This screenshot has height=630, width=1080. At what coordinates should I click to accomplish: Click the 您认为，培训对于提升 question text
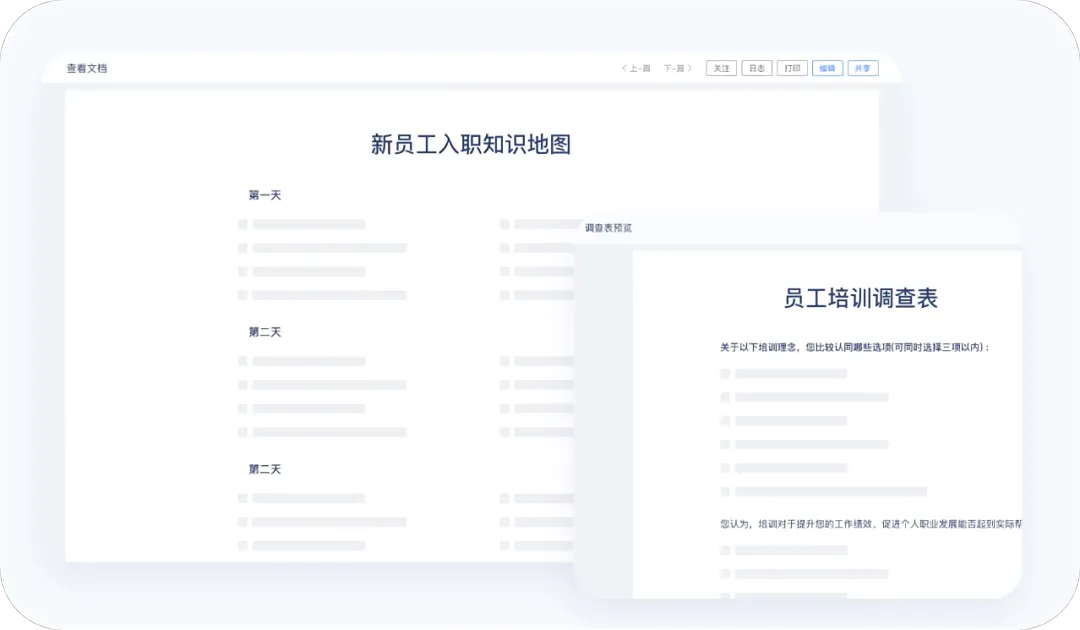[870, 523]
